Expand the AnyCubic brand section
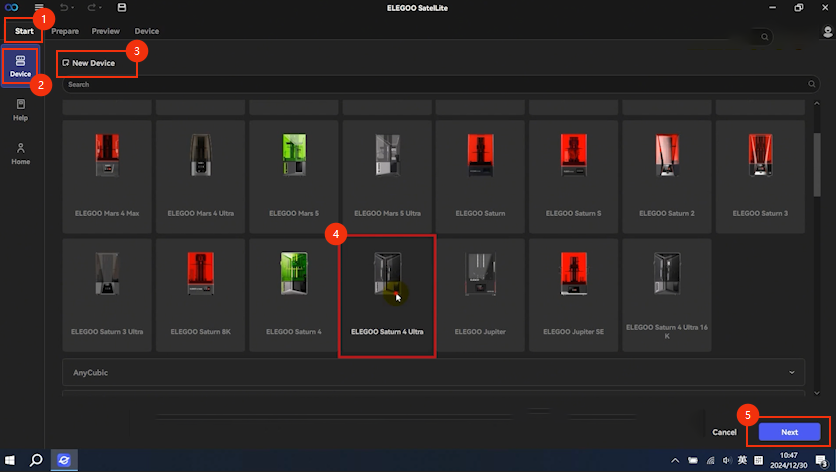The height and width of the screenshot is (472, 836). pyautogui.click(x=433, y=372)
